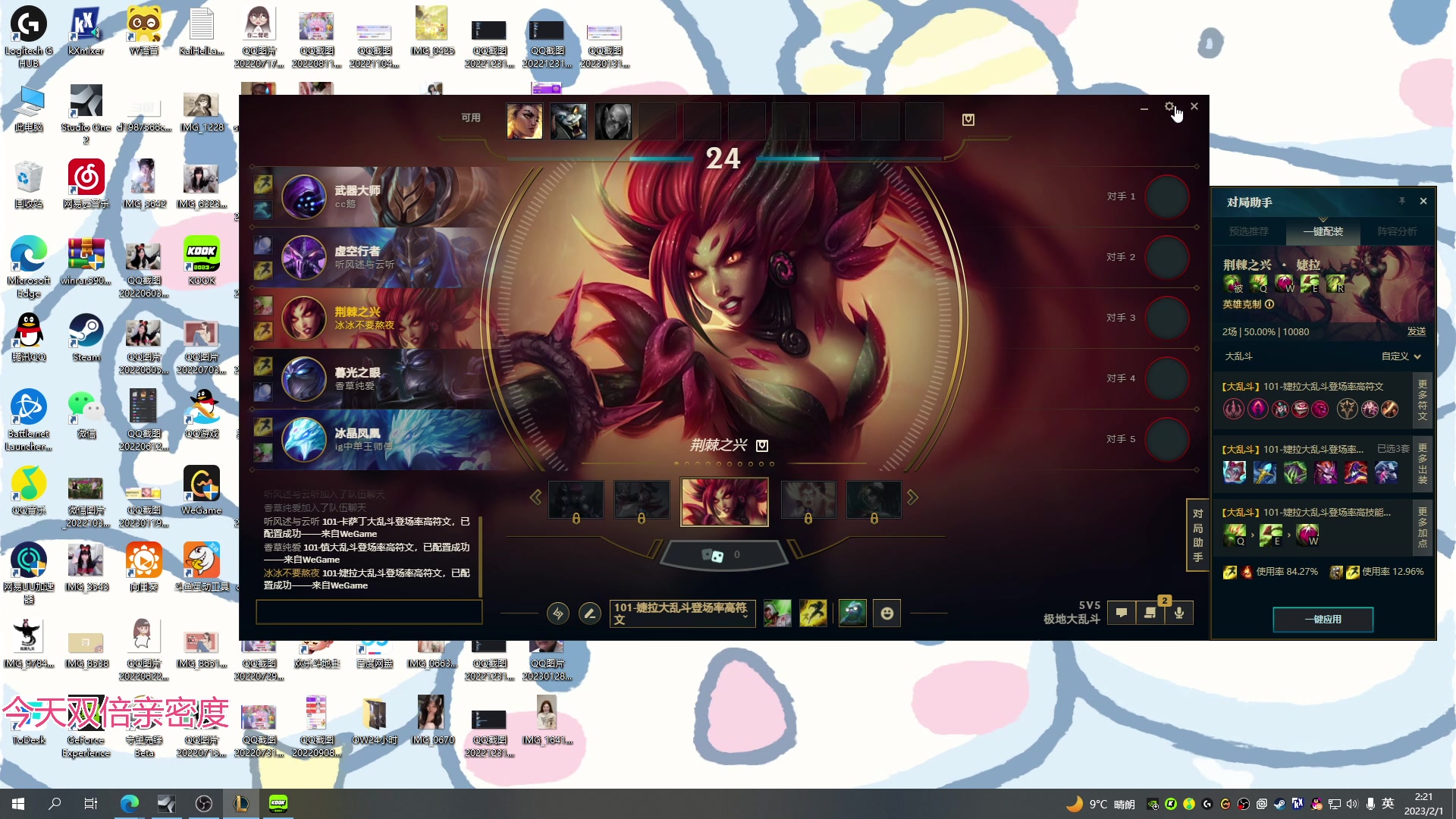Click Zyra W skill icon in header
Viewport: 1456px width, 819px height.
click(1284, 284)
